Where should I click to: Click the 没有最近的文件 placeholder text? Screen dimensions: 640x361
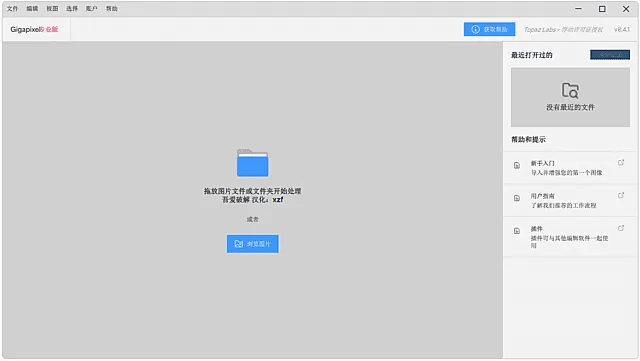(570, 107)
